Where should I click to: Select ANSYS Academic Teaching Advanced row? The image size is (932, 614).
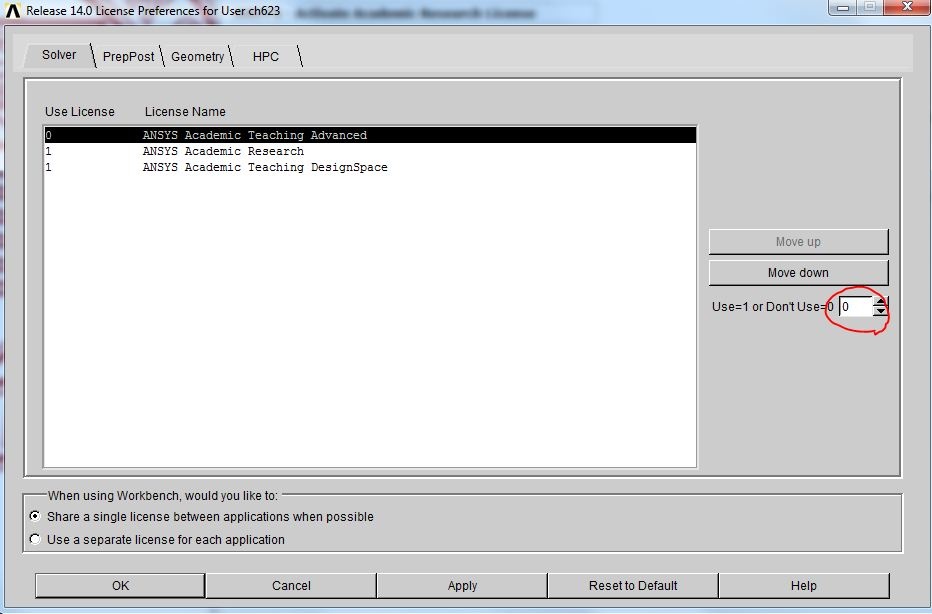click(370, 135)
